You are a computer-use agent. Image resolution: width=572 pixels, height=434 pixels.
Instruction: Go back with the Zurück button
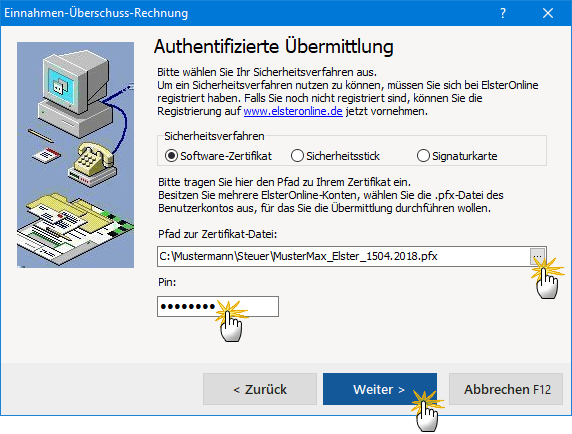(260, 389)
